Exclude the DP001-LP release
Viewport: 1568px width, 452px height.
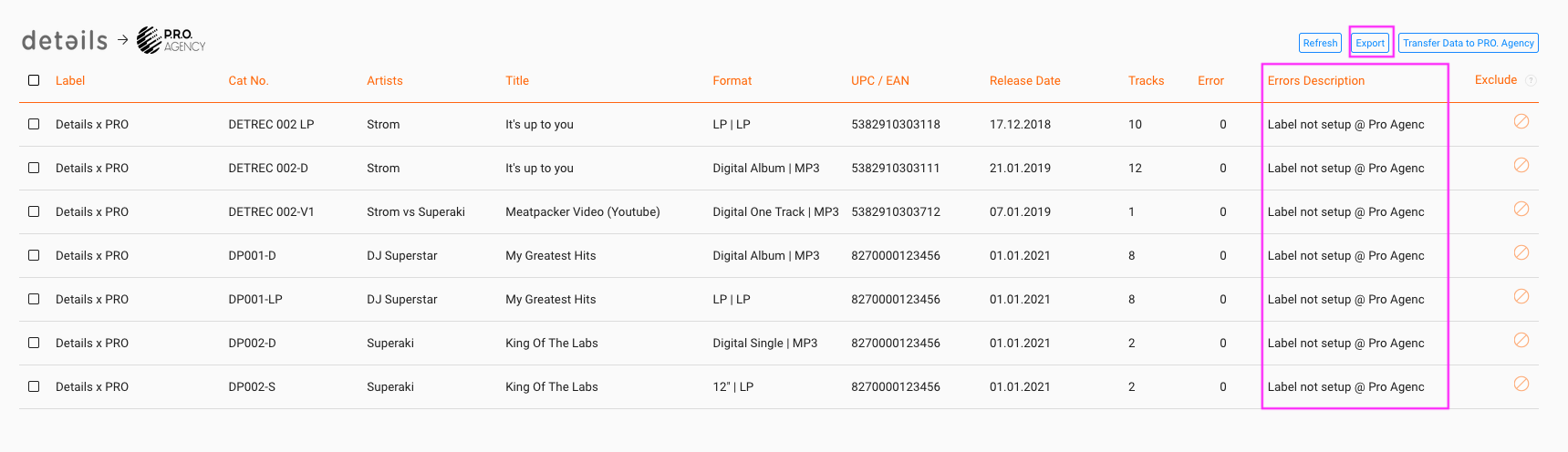click(x=1521, y=296)
